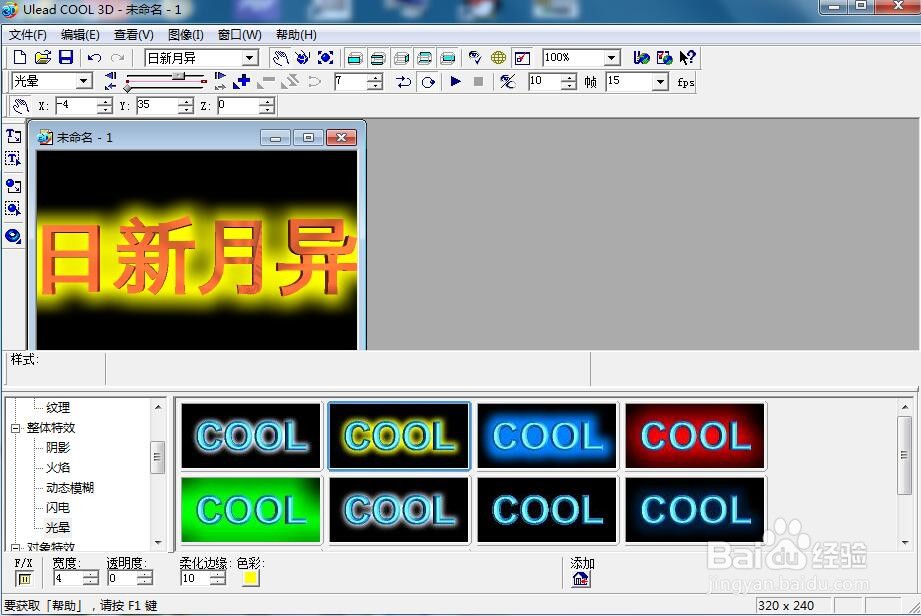Click the timeline frame slider thumb
The width and height of the screenshot is (921, 616).
(179, 76)
